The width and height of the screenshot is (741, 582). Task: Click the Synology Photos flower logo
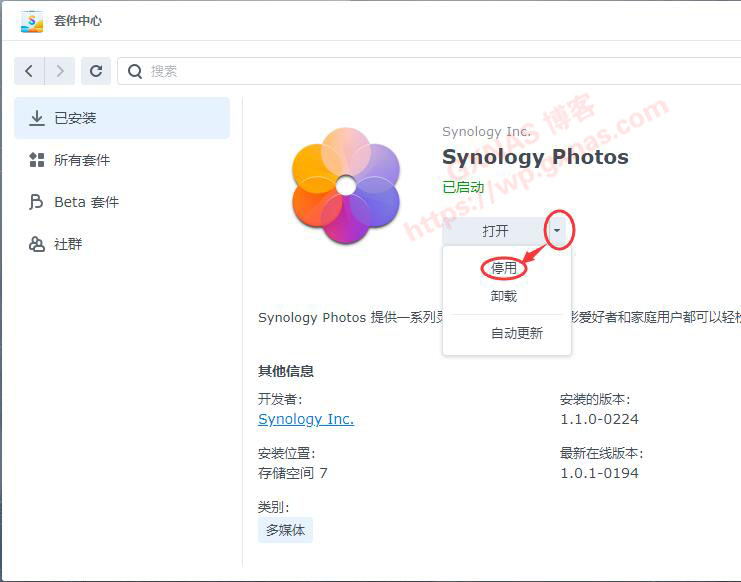pyautogui.click(x=345, y=186)
